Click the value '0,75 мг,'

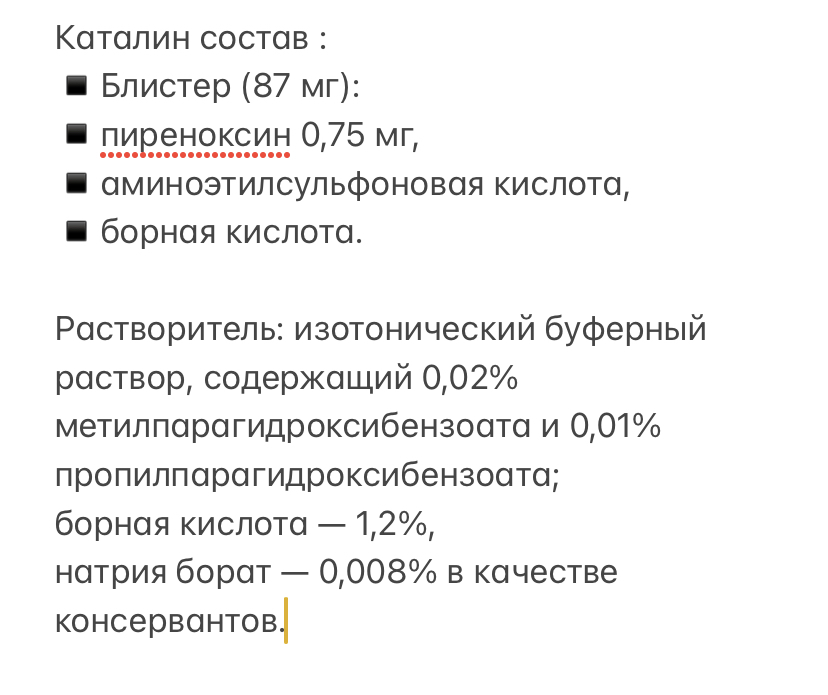tap(360, 135)
